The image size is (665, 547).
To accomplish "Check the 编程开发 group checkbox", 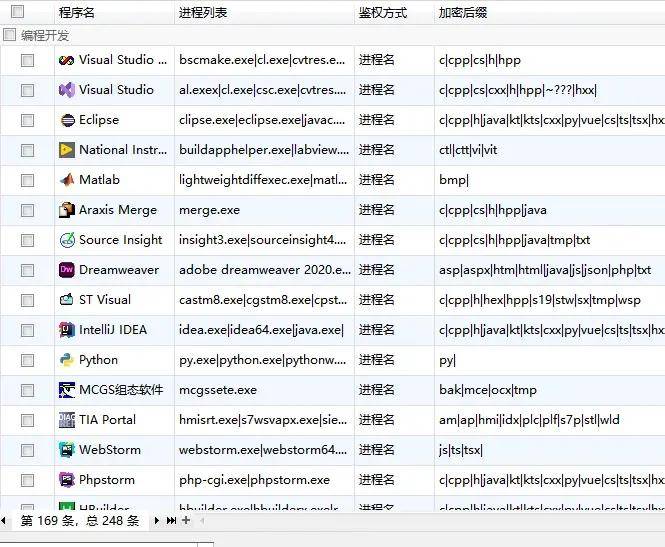I will point(9,35).
